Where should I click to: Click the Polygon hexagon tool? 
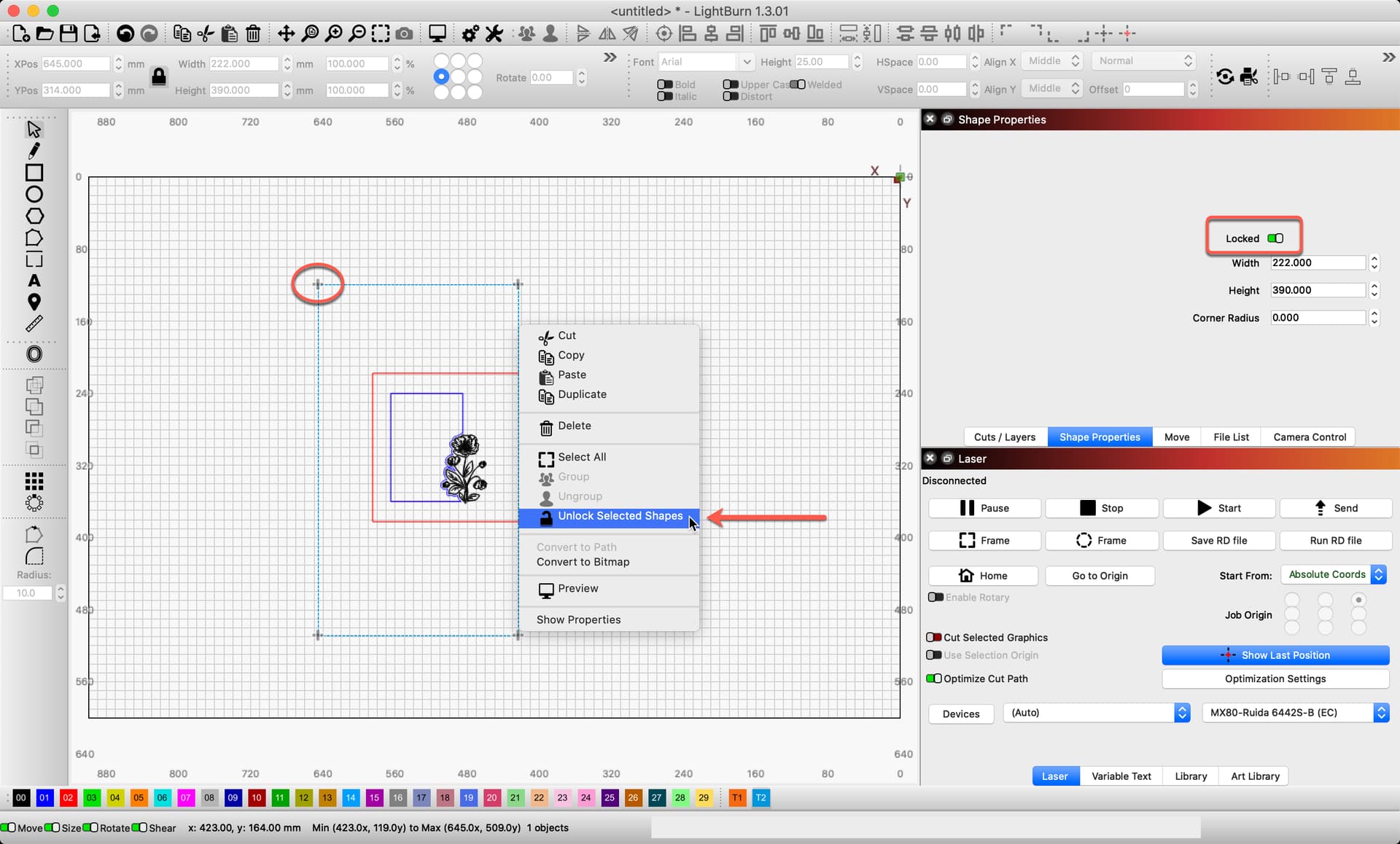tap(34, 216)
